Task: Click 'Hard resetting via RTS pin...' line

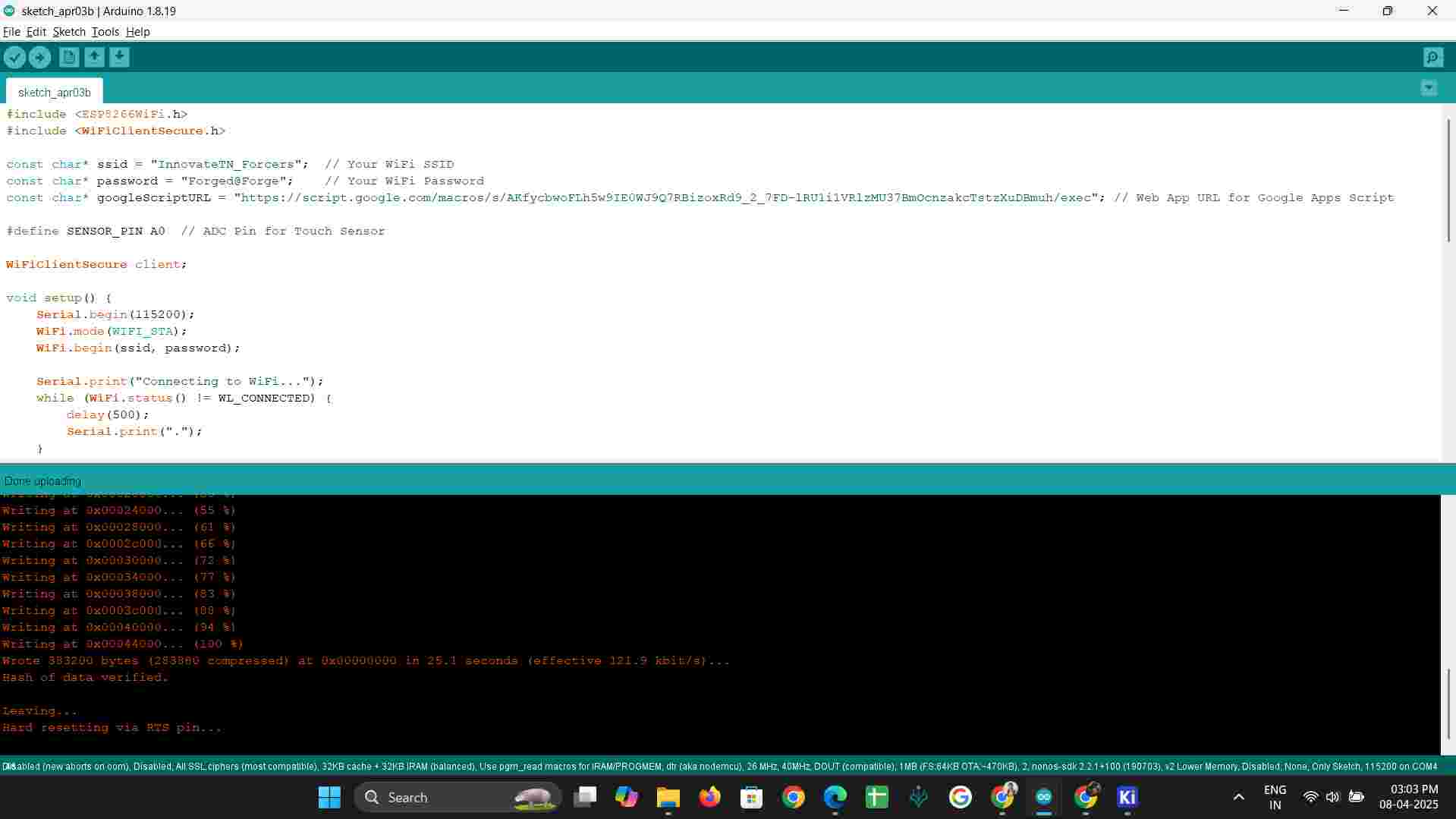Action: tap(112, 727)
